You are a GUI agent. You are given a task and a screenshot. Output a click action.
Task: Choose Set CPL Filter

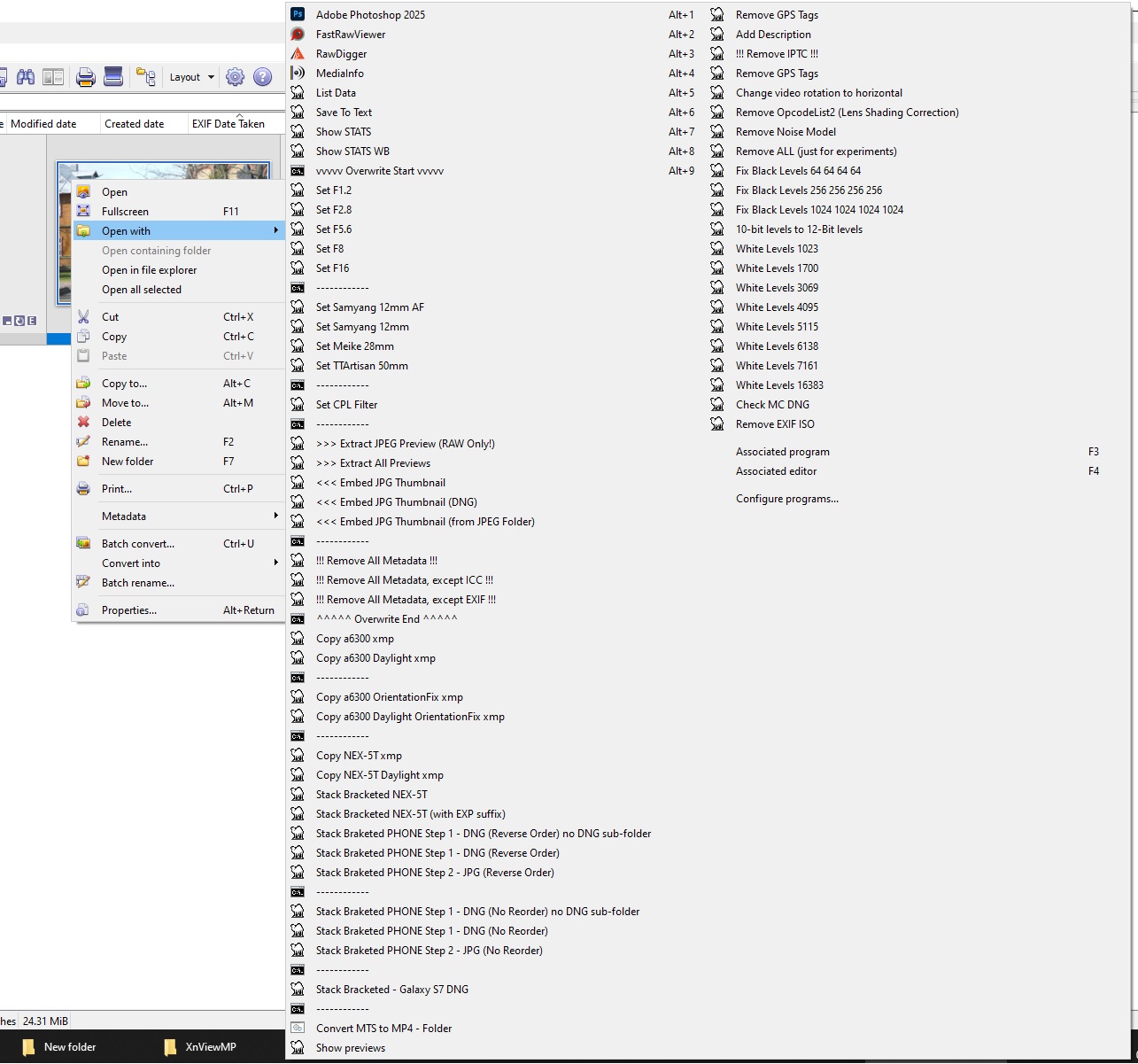(x=494, y=404)
